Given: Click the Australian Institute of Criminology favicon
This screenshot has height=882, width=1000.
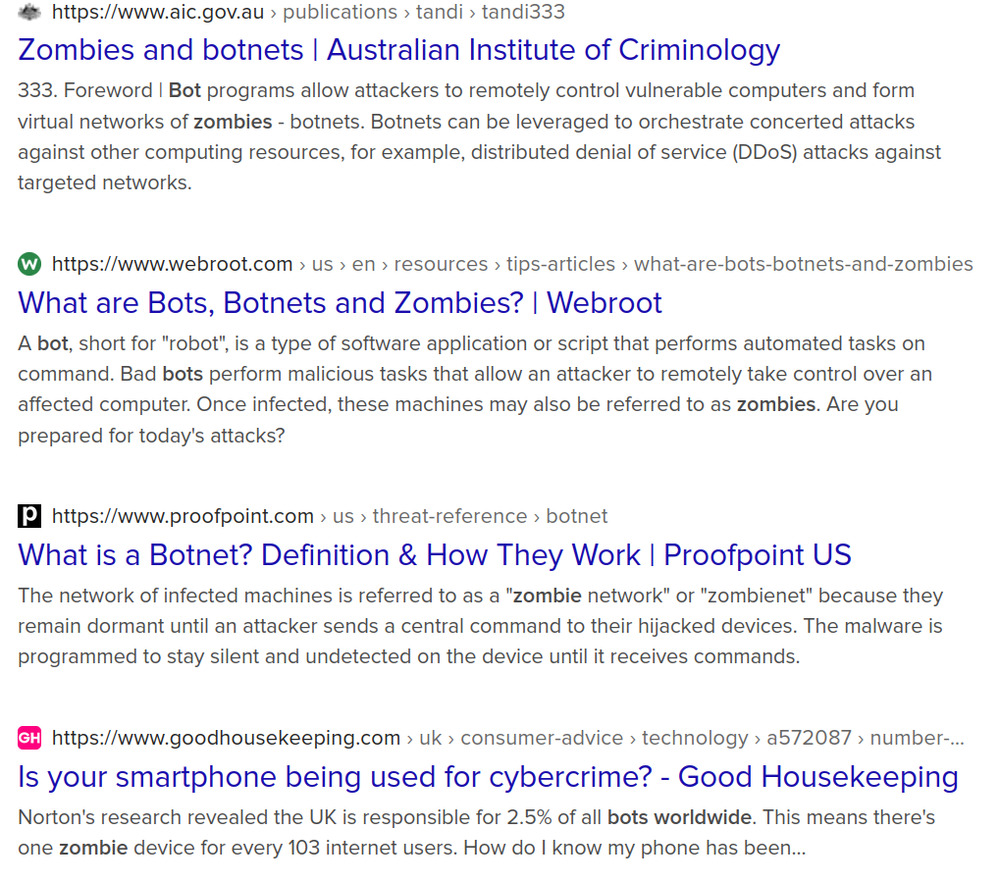Looking at the screenshot, I should tap(30, 12).
